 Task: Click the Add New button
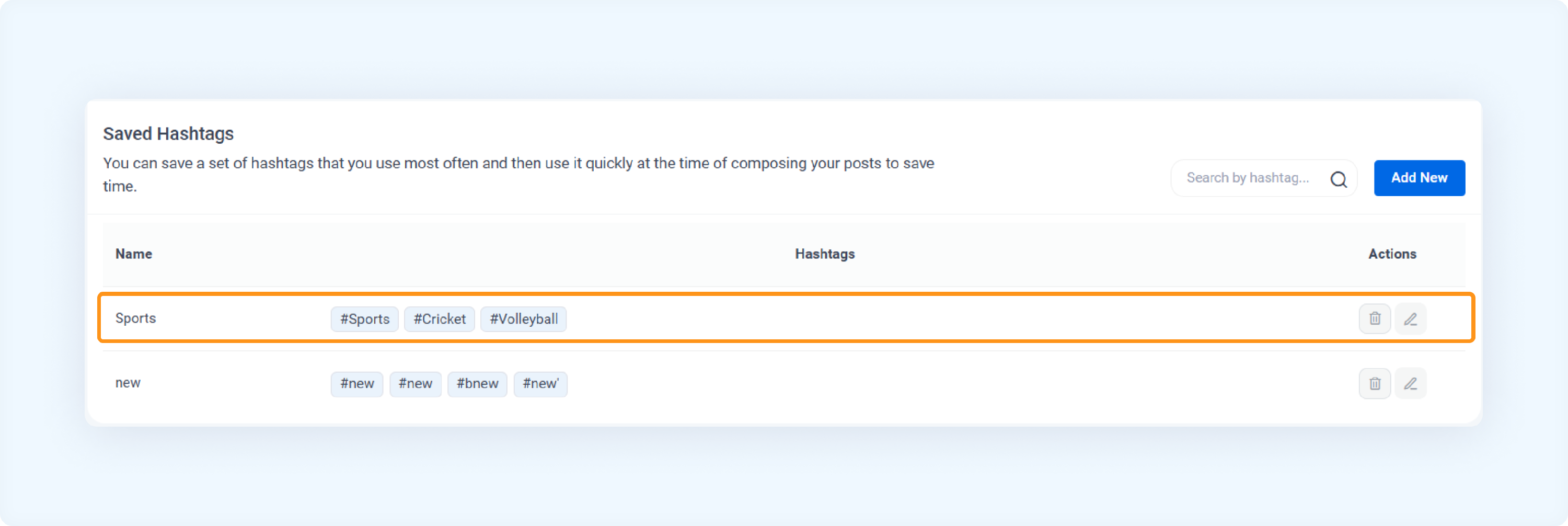pos(1419,178)
